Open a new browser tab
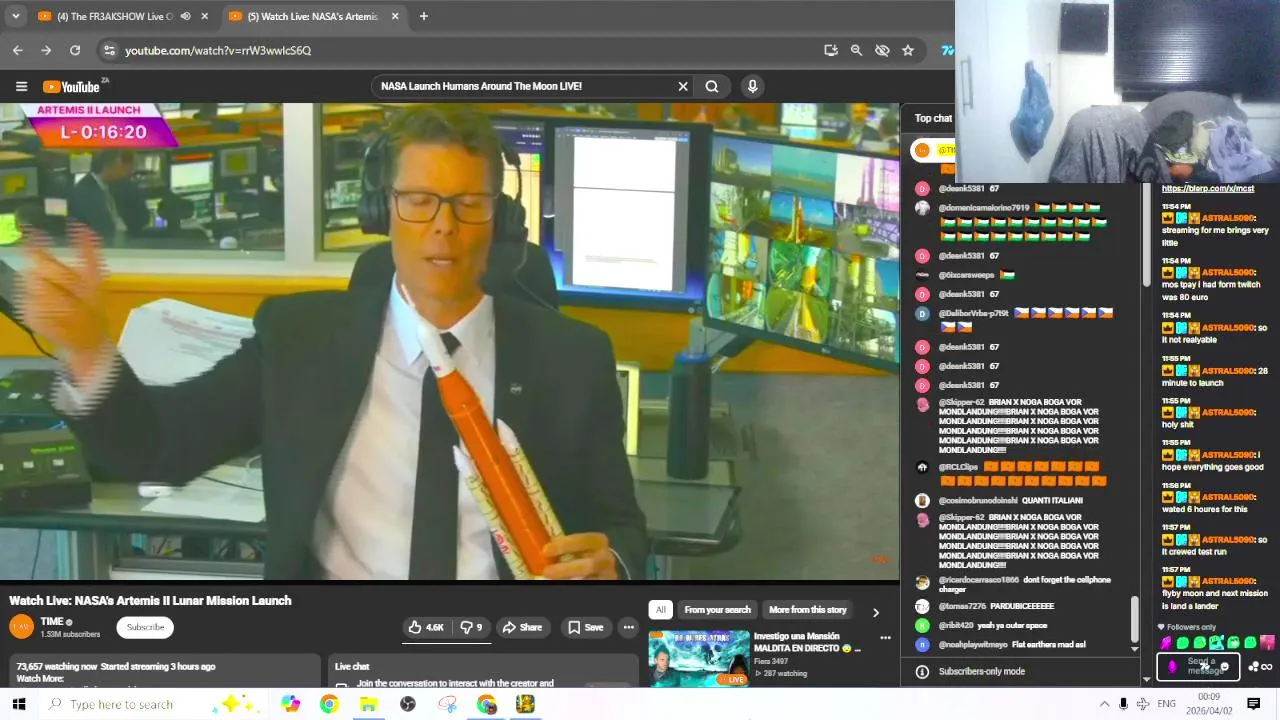The image size is (1280, 720). click(x=424, y=16)
